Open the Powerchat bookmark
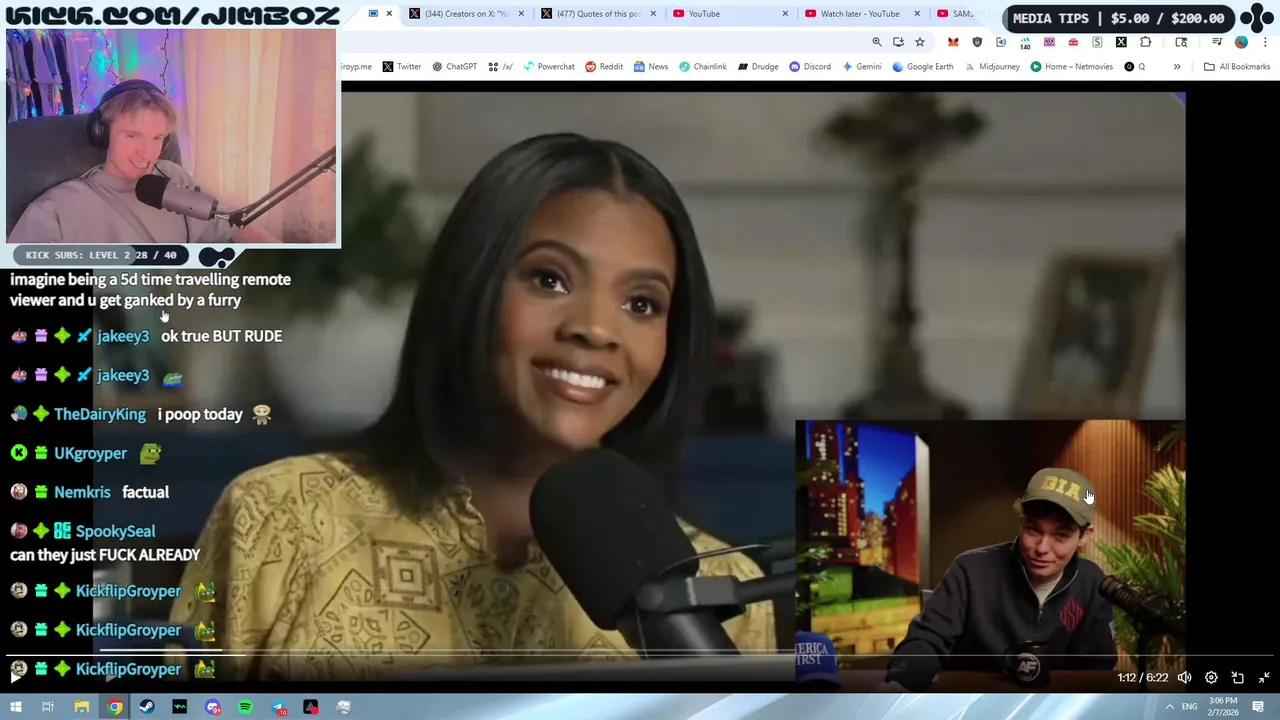Viewport: 1280px width, 720px height. coord(549,67)
